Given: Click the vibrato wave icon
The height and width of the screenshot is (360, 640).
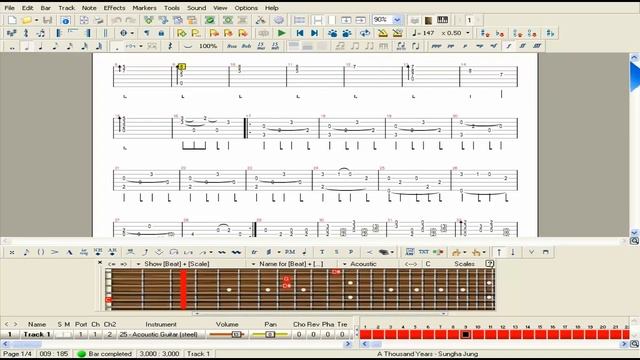Looking at the screenshot, I should [x=222, y=252].
